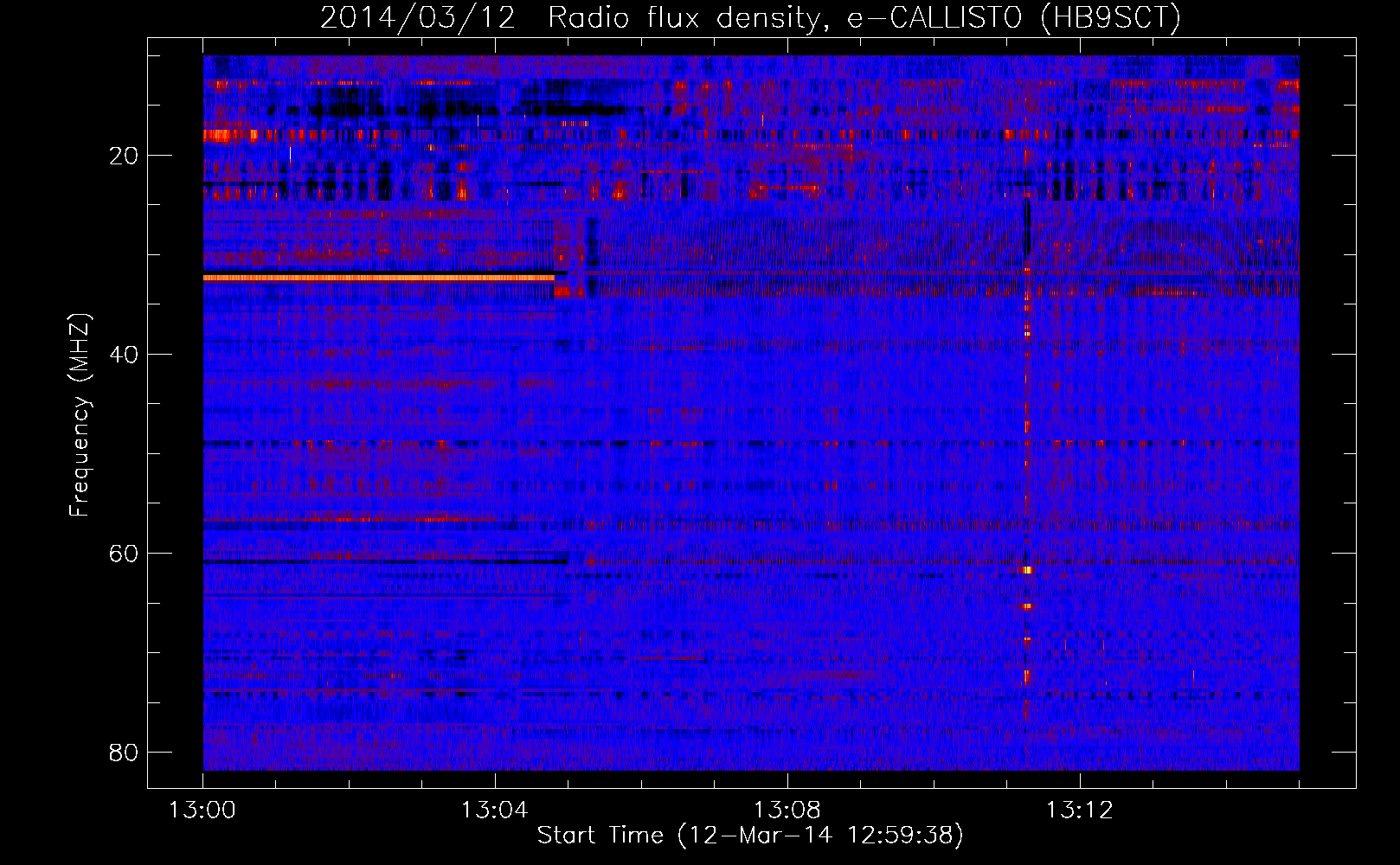Image resolution: width=1400 pixels, height=865 pixels.
Task: Click the 80 MHz frequency tick label
Action: click(124, 753)
